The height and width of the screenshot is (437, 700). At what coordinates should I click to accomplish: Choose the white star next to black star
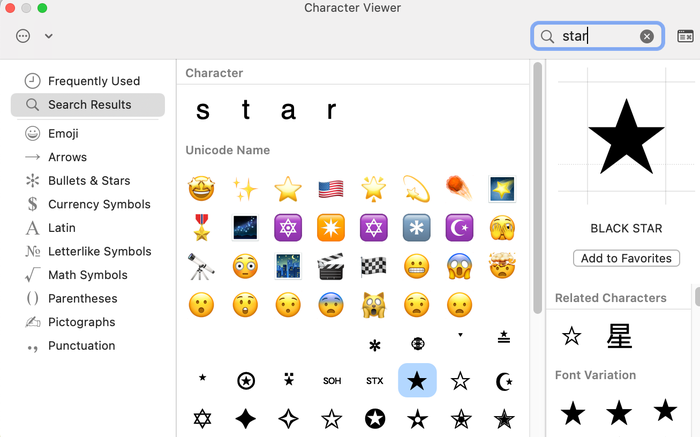click(460, 381)
